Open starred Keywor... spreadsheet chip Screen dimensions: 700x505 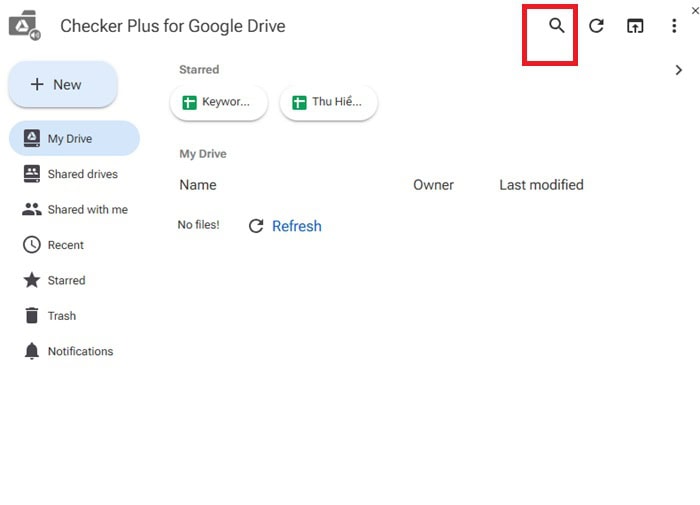pos(219,102)
